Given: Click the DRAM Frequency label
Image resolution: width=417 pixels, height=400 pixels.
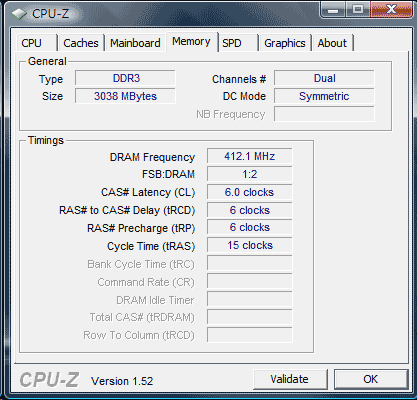Looking at the screenshot, I should coord(152,157).
